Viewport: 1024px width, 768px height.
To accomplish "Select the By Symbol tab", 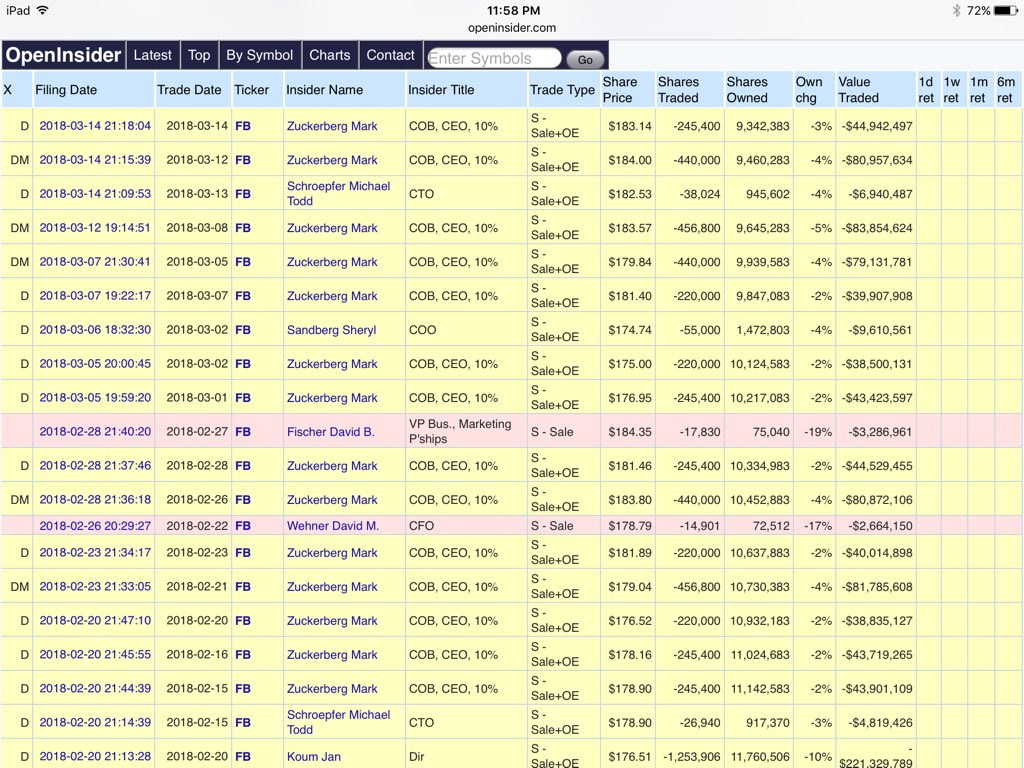I will pos(259,56).
